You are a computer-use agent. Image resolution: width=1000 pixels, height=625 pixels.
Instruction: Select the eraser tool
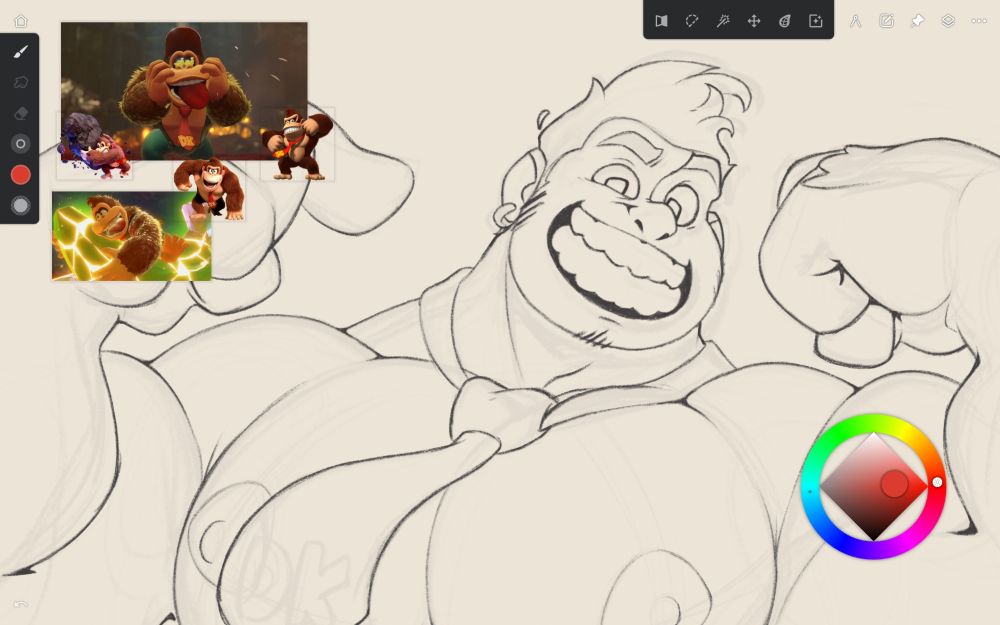coord(20,113)
